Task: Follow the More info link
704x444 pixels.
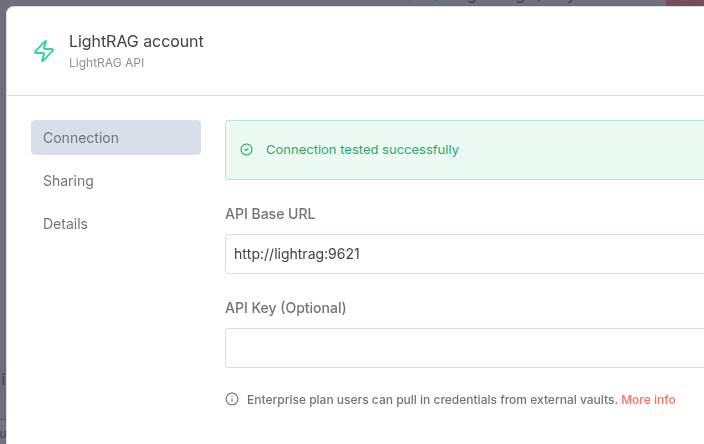Action: pyautogui.click(x=648, y=400)
